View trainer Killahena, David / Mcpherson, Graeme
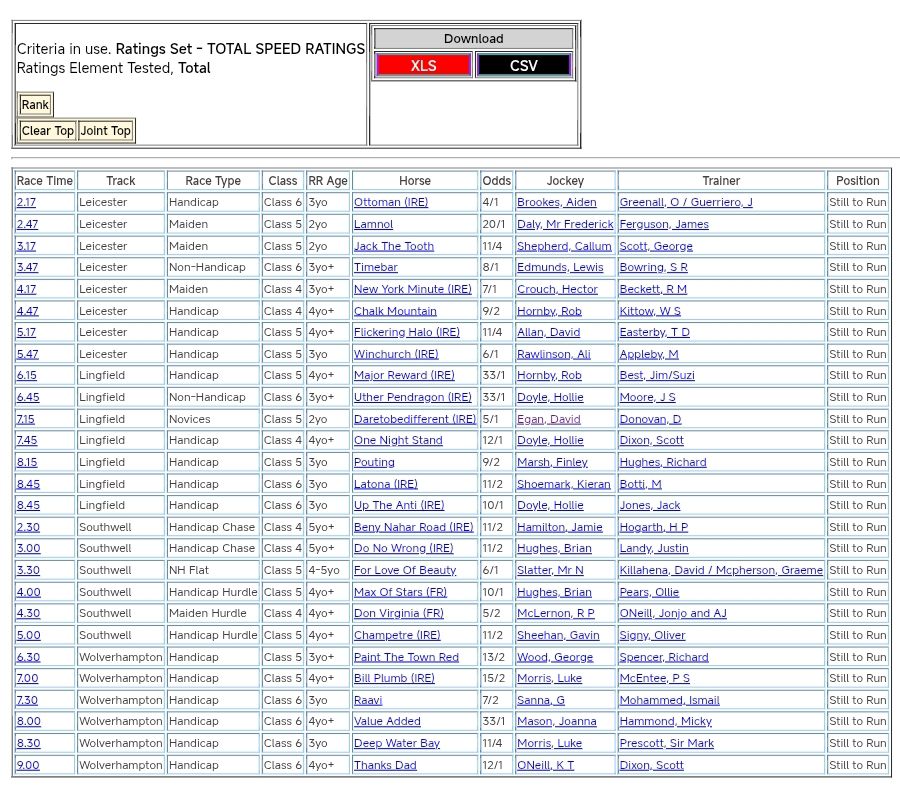The height and width of the screenshot is (792, 900). [721, 570]
